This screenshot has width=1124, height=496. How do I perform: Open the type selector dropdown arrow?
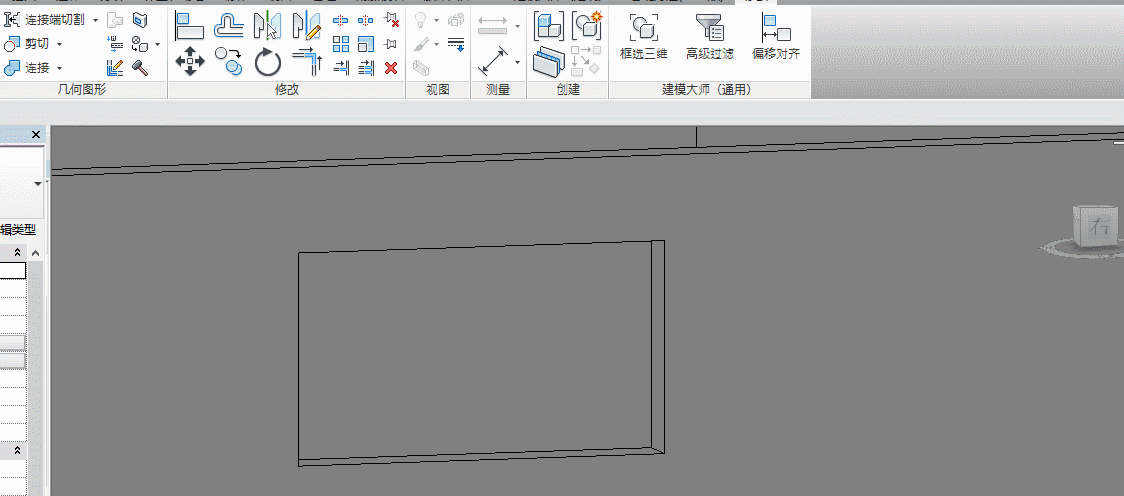pos(37,184)
